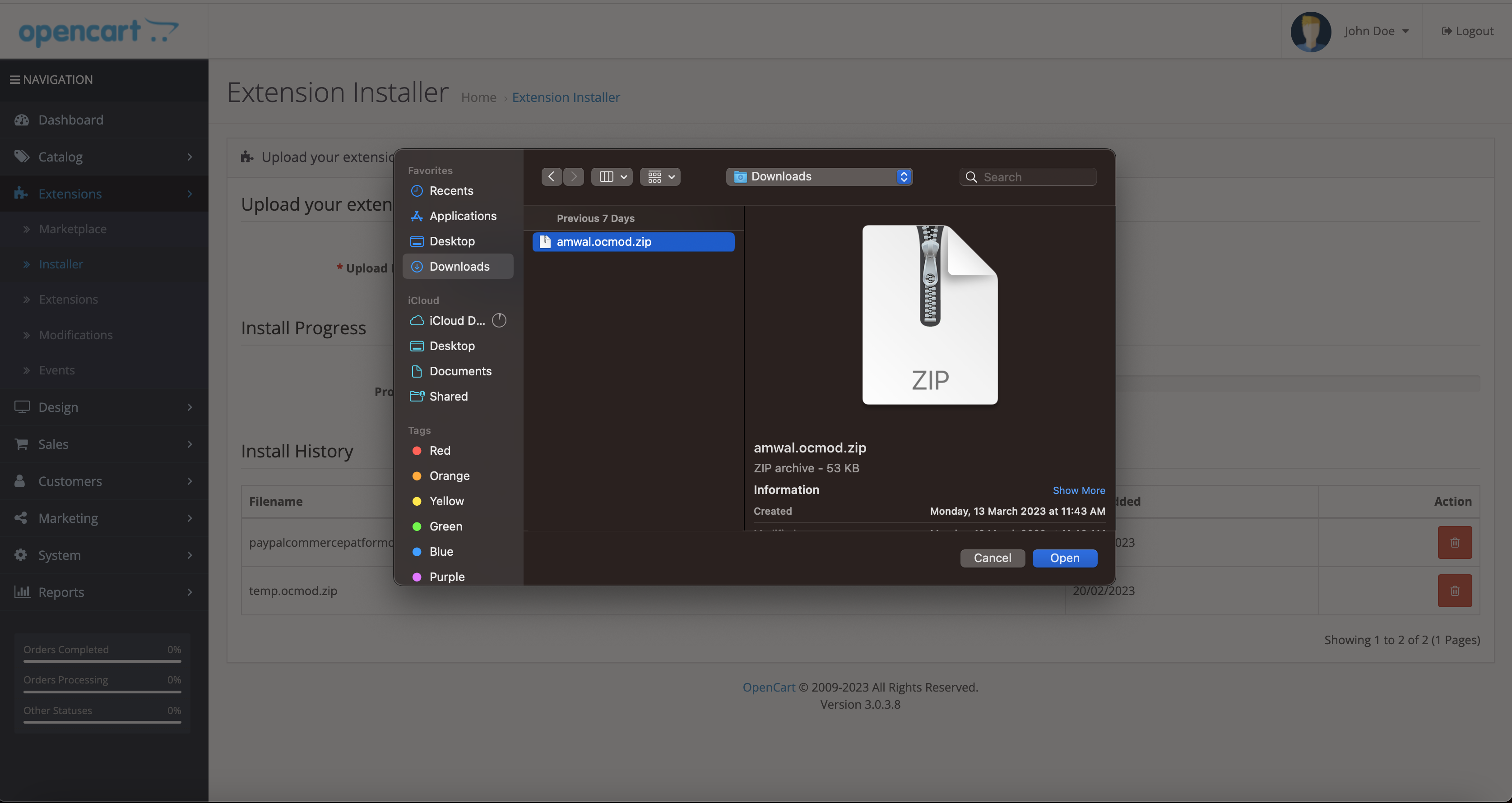Screen dimensions: 1512x803
Task: Open the column view options dropdown
Action: pos(612,176)
